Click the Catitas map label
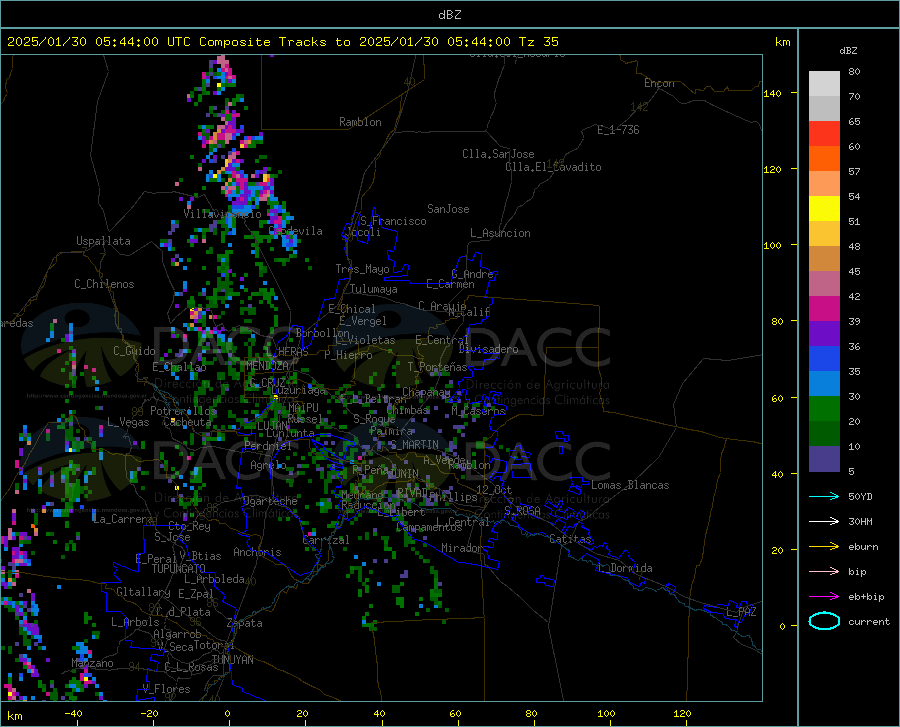Image resolution: width=900 pixels, height=727 pixels. [570, 539]
